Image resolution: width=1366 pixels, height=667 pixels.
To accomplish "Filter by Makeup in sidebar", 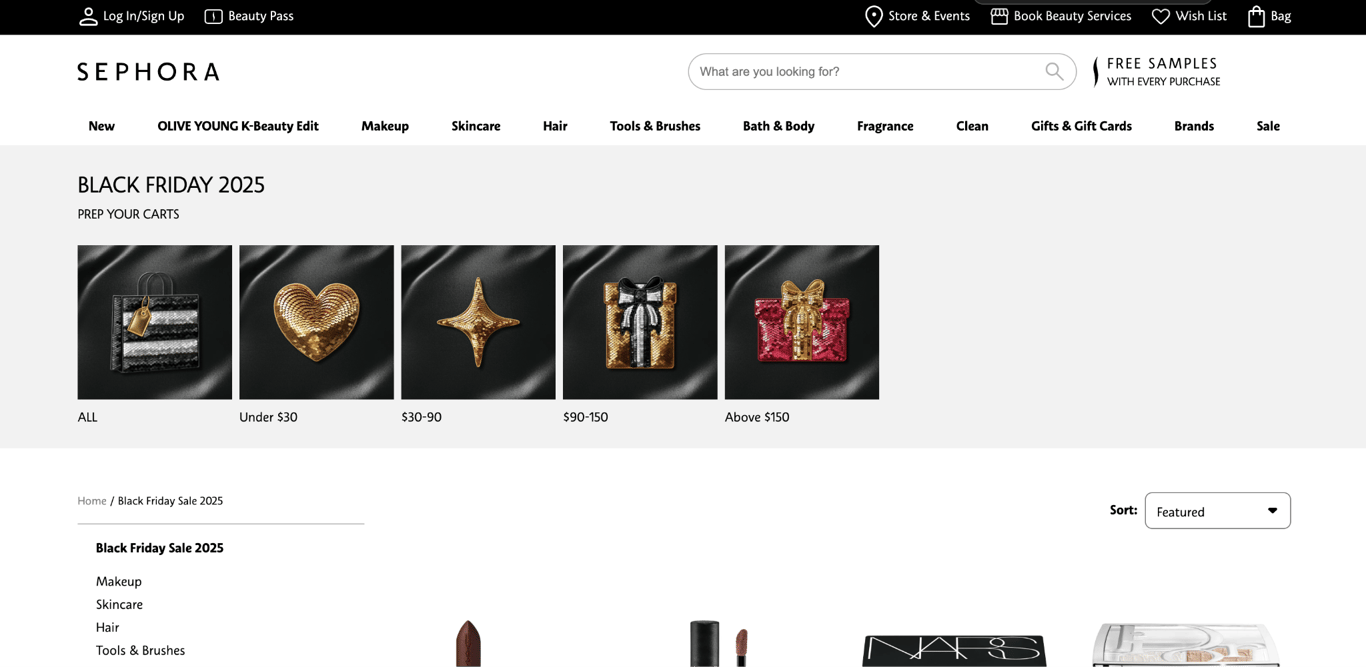I will (119, 581).
